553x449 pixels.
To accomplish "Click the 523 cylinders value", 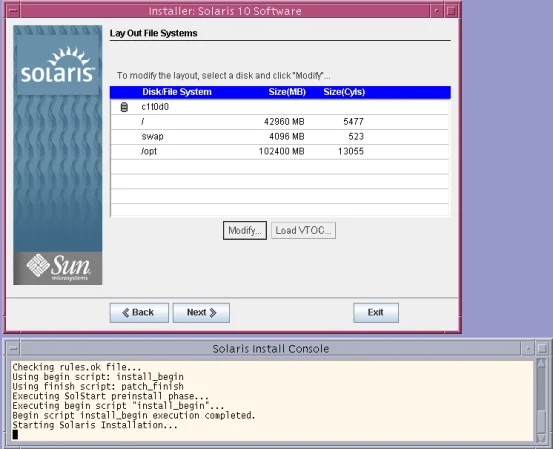I will coord(356,136).
